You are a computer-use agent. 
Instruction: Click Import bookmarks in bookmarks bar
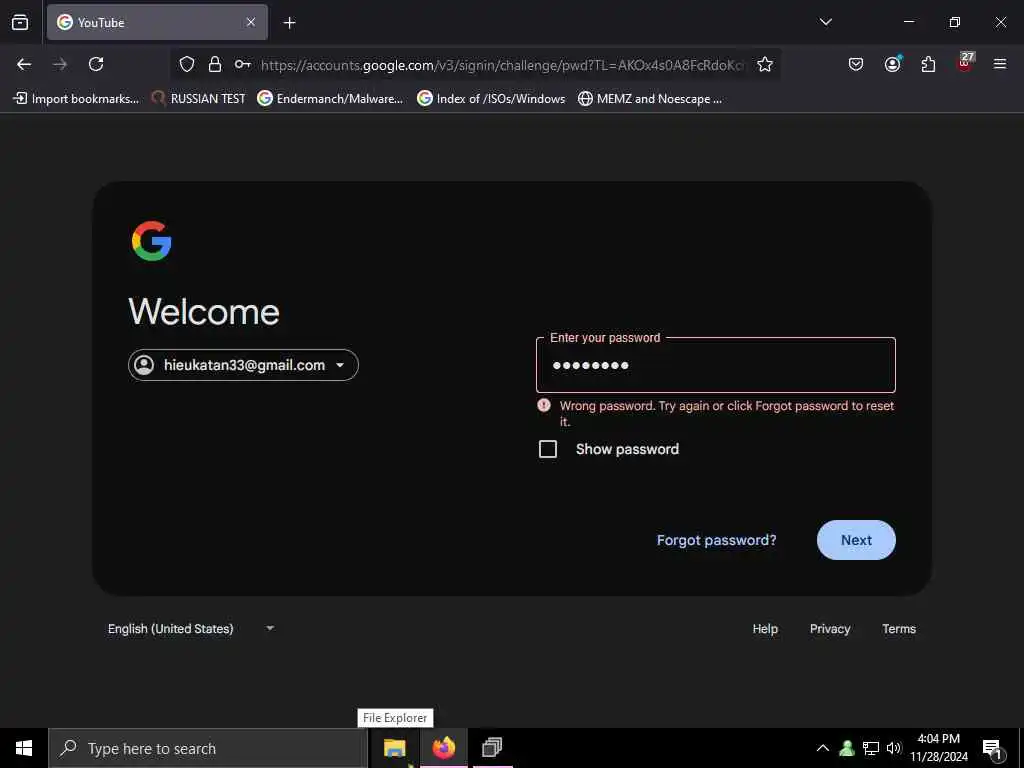[76, 99]
